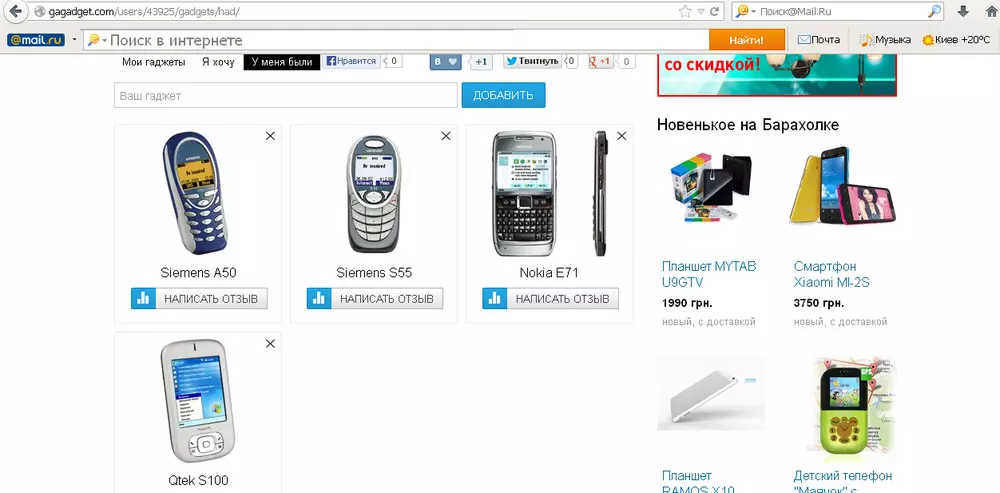Remove Siemens A50 with its X icon

click(x=270, y=136)
